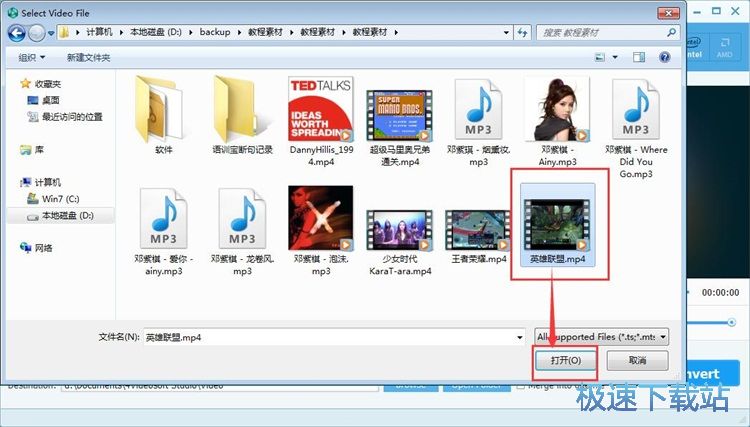Select the 邓紫棋 - Ainy.mp3 file
This screenshot has height=427, width=750.
coord(557,121)
